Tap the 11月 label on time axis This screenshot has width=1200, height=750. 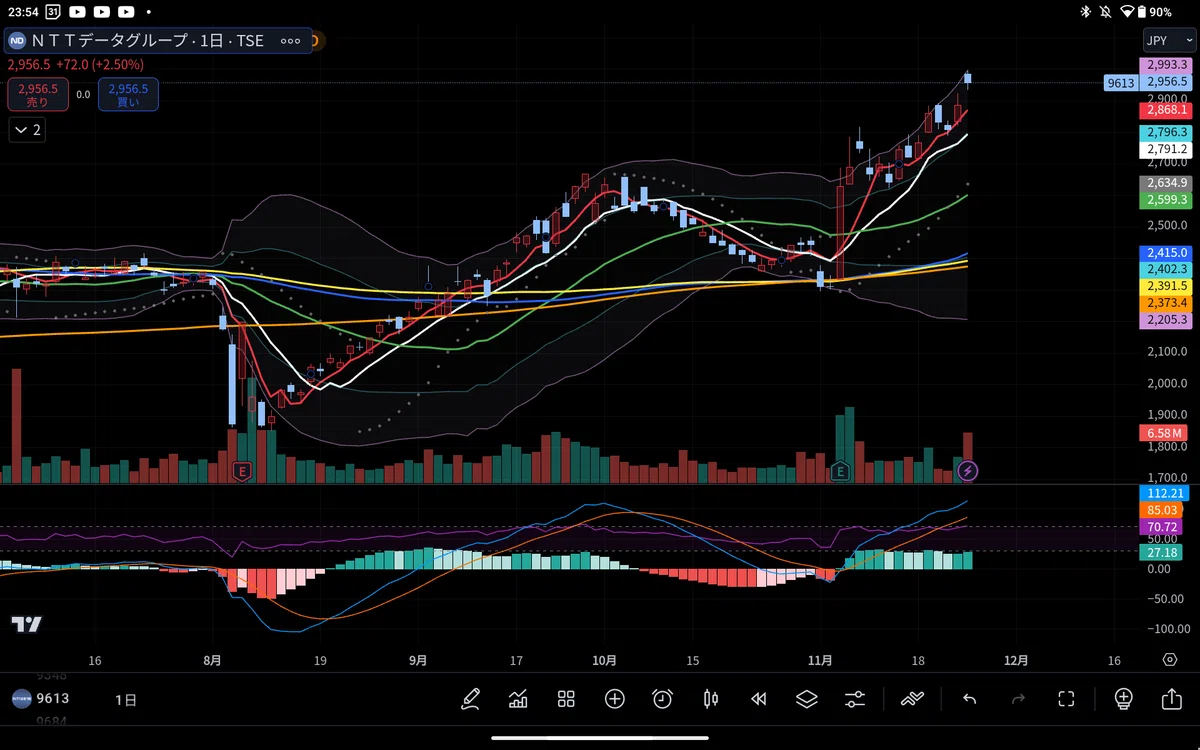tap(820, 660)
